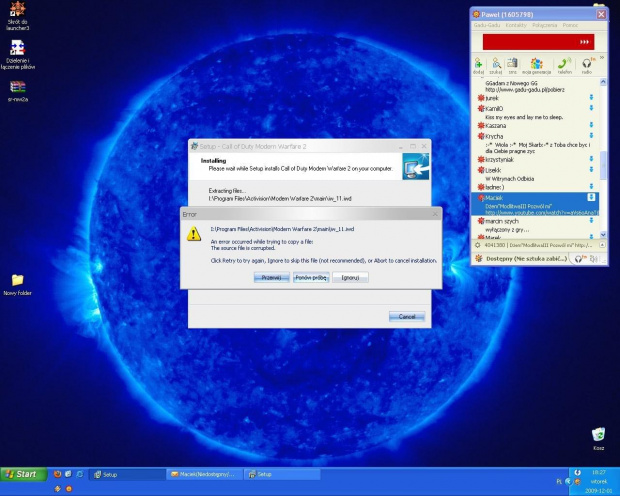Open the Połączenia menu
Viewport: 620px width, 496px height.
[544, 25]
